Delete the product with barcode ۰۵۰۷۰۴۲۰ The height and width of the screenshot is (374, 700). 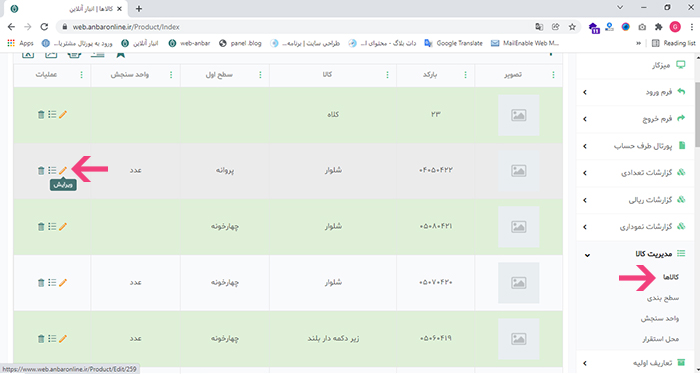click(x=41, y=283)
